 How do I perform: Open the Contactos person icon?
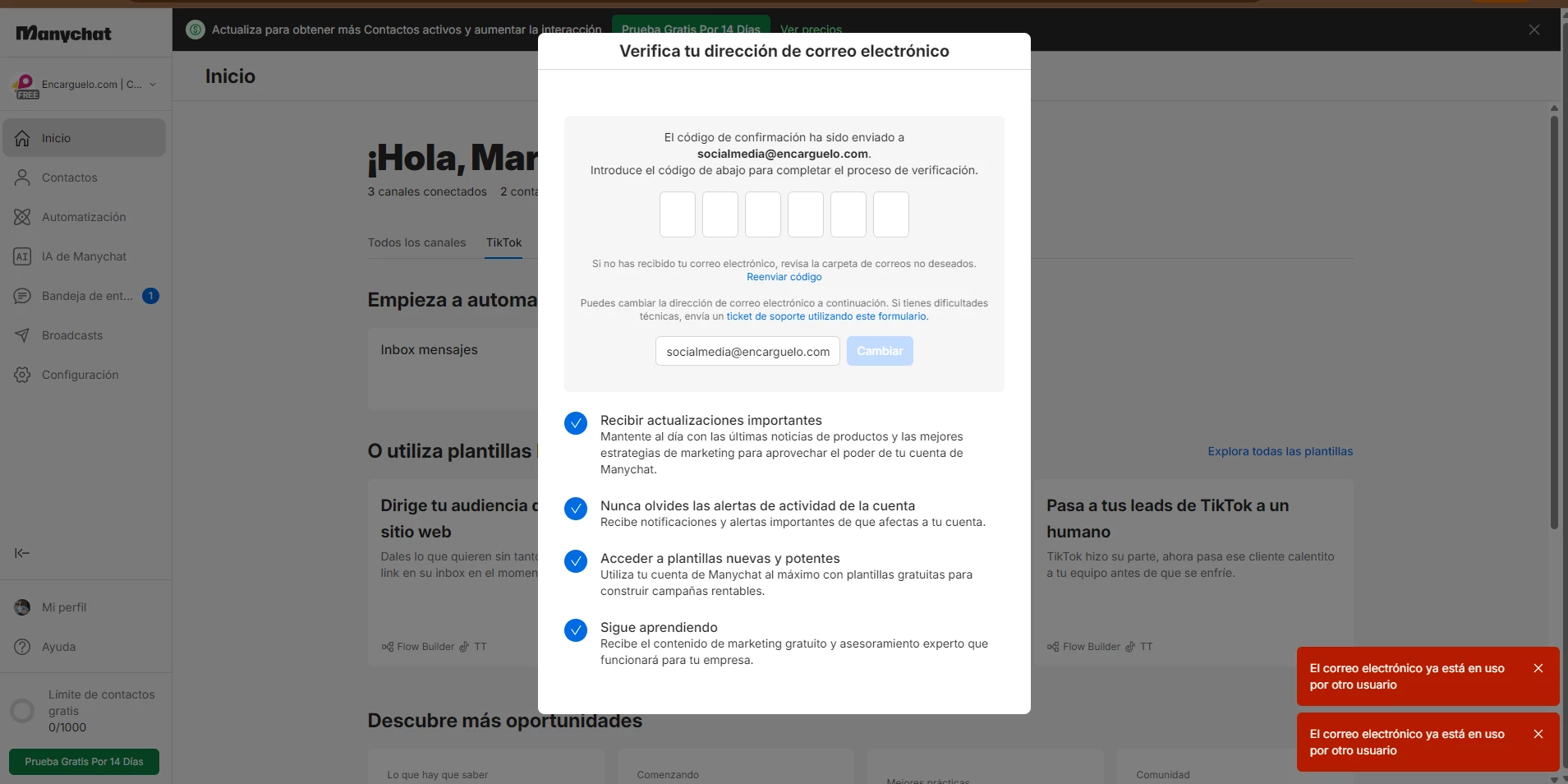pos(22,178)
